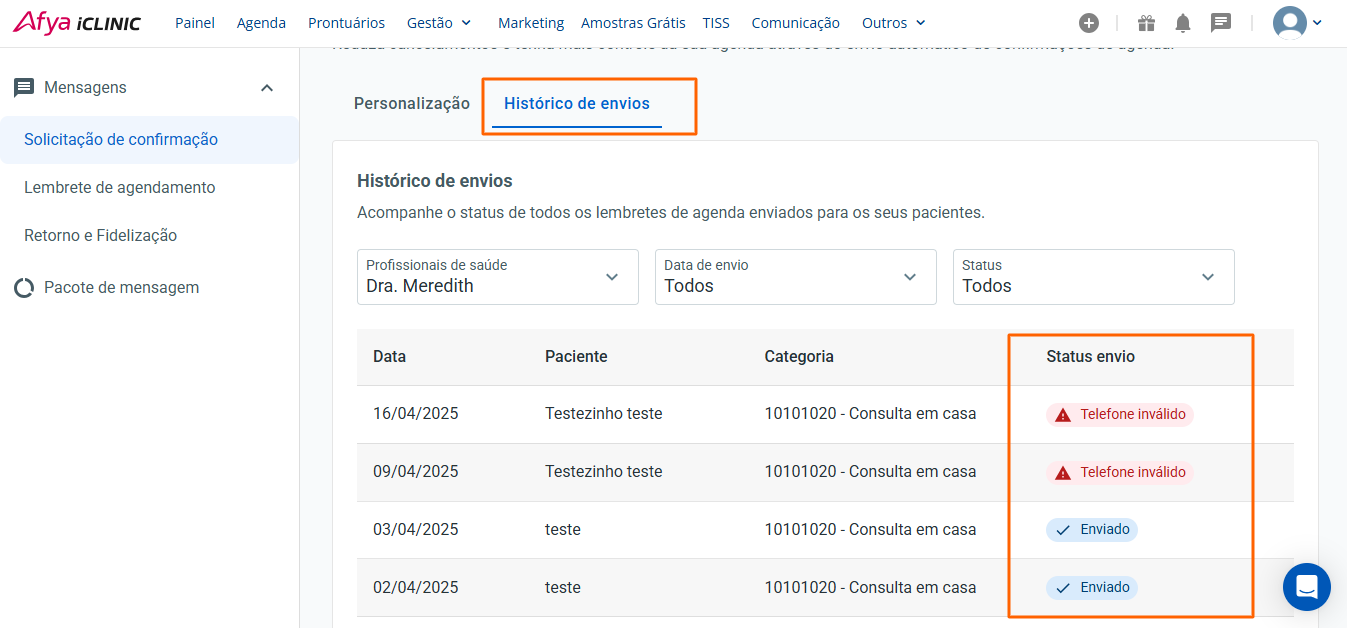This screenshot has width=1347, height=628.
Task: Click the plus add icon in header
Action: click(x=1089, y=23)
